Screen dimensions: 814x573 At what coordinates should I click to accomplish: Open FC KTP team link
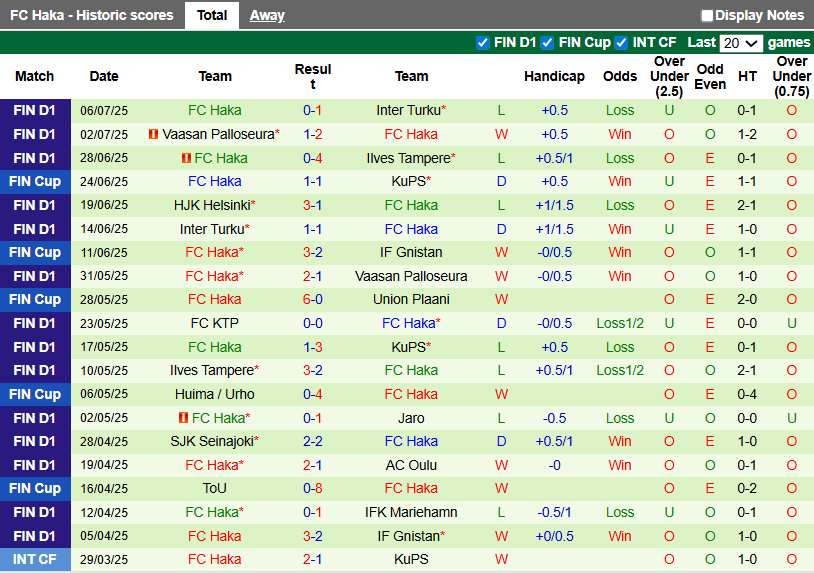pyautogui.click(x=214, y=323)
